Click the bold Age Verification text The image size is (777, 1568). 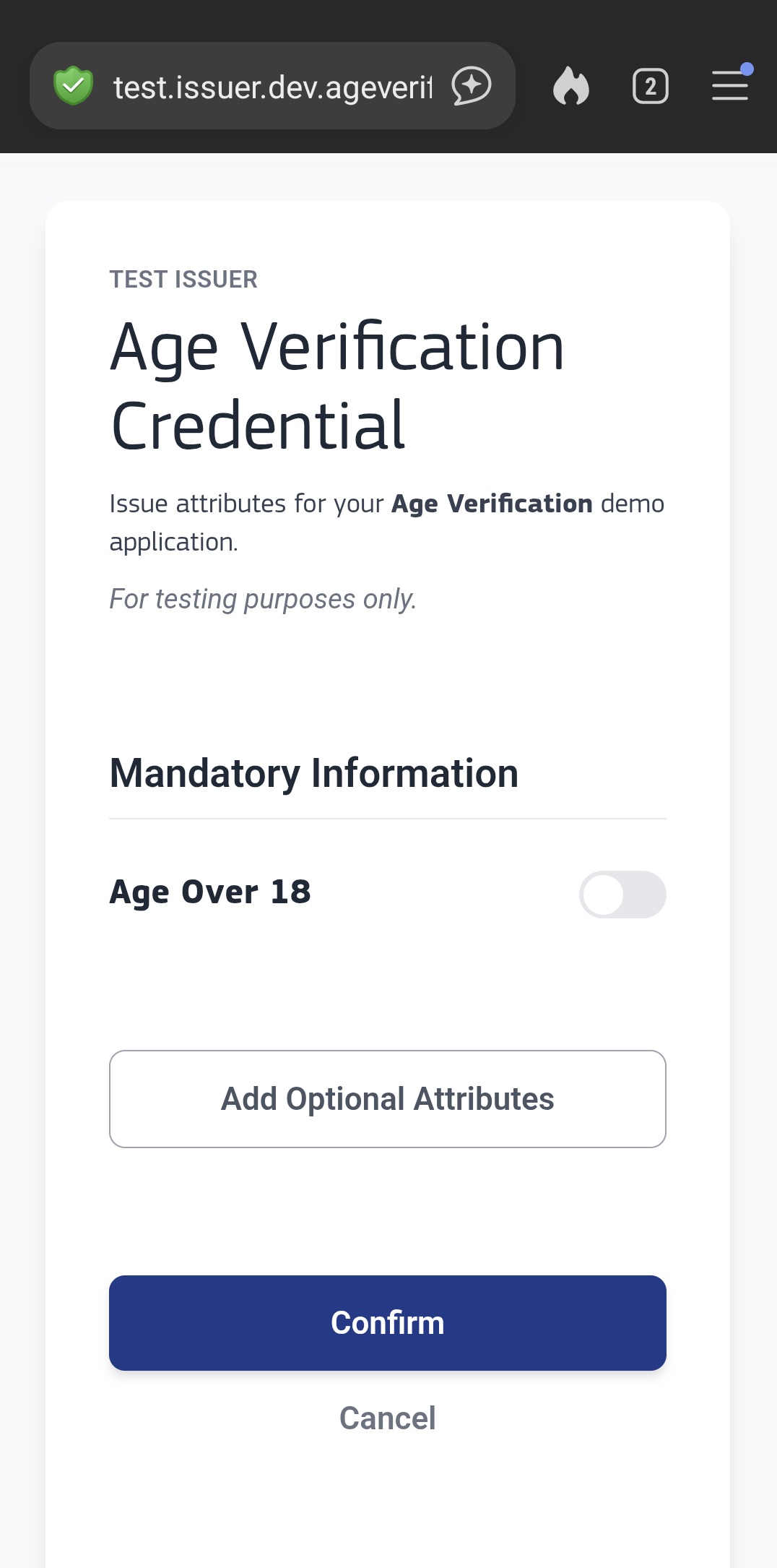click(x=492, y=504)
